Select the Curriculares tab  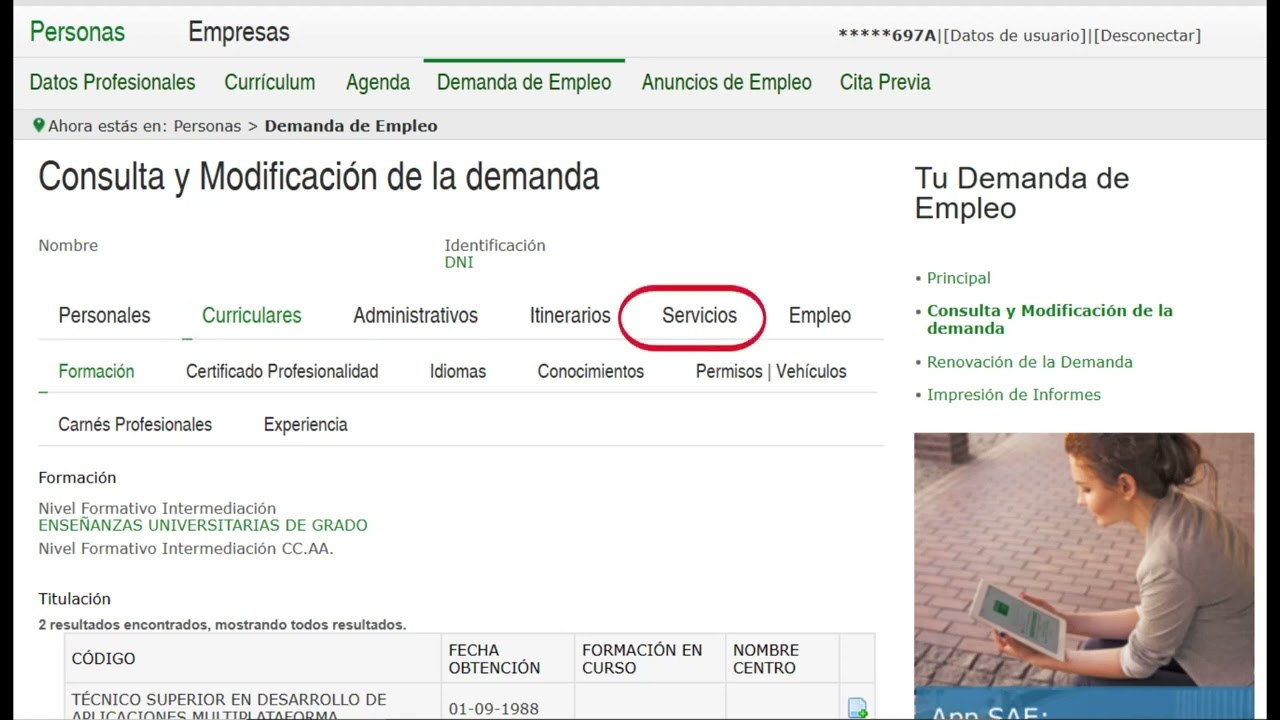252,316
